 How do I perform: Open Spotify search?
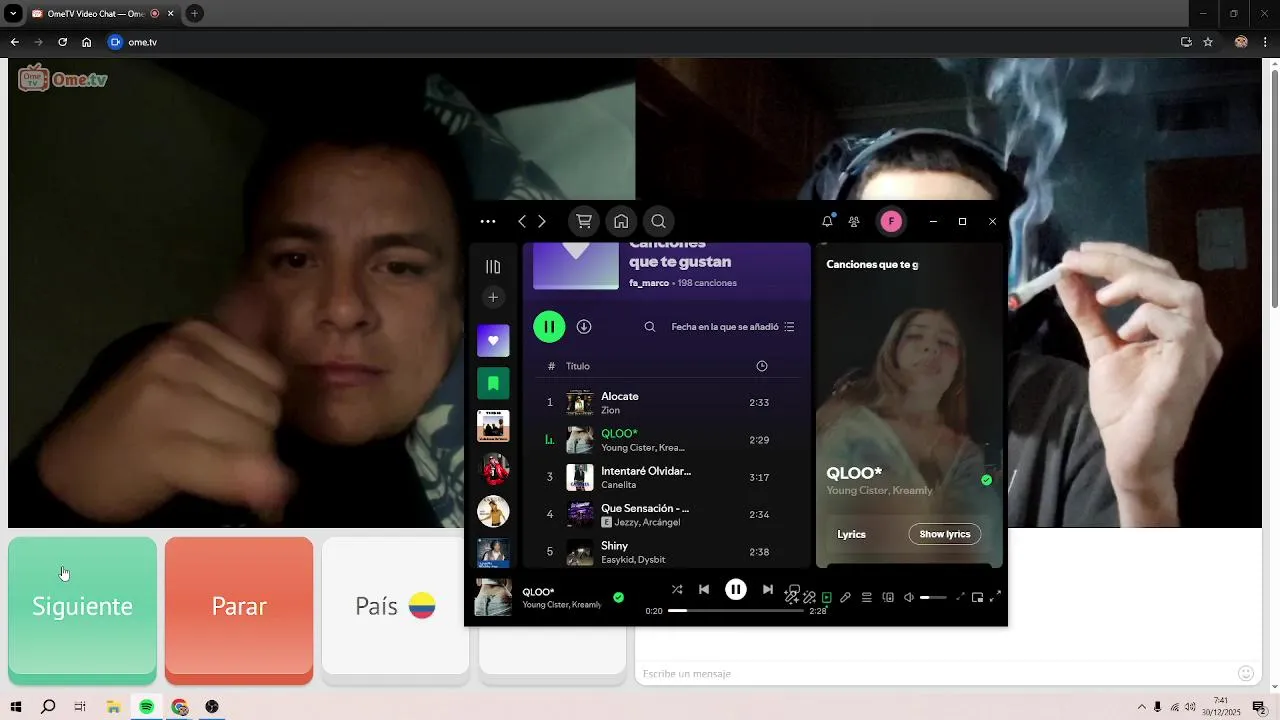658,222
